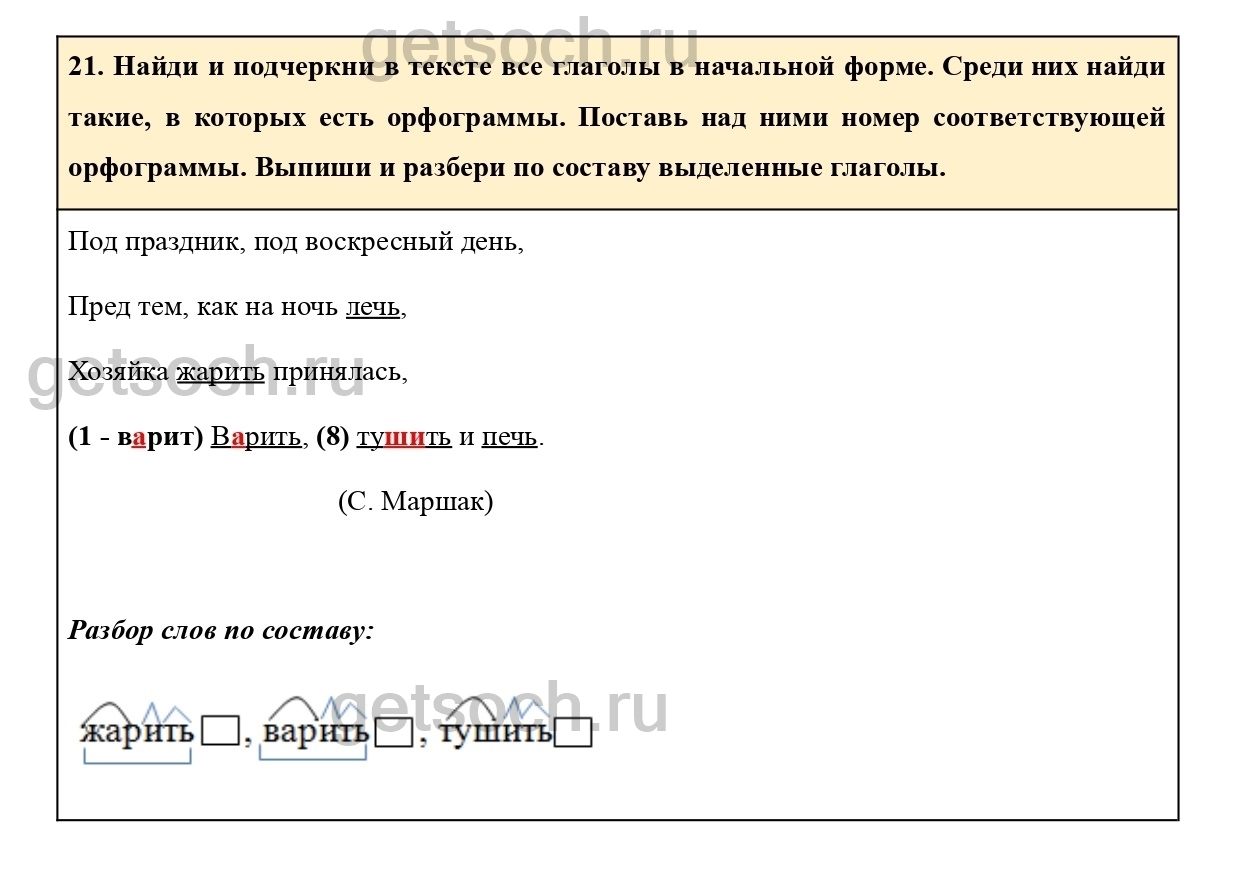The image size is (1240, 878).
Task: Click the first line "Под праздник, под воскресный день"
Action: click(295, 242)
